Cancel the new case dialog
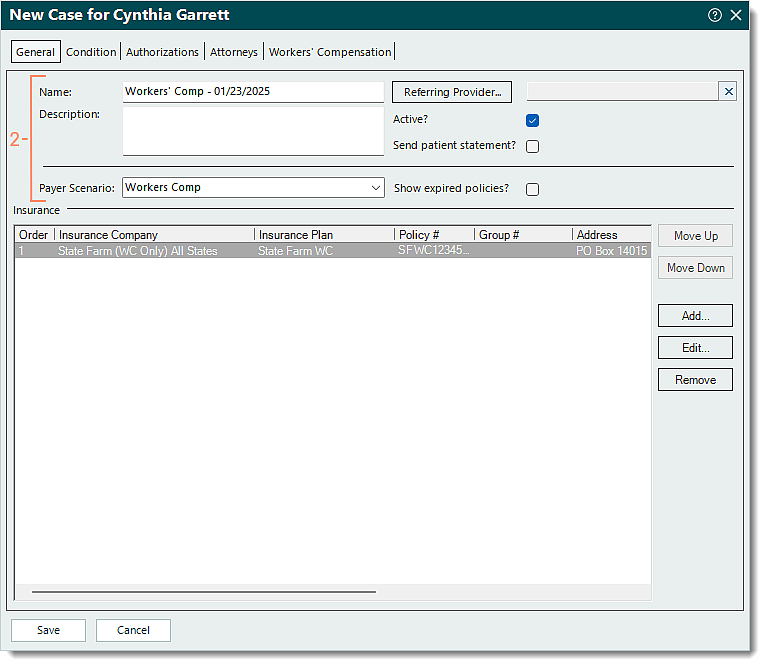Viewport: 765px width, 666px height. (x=133, y=630)
